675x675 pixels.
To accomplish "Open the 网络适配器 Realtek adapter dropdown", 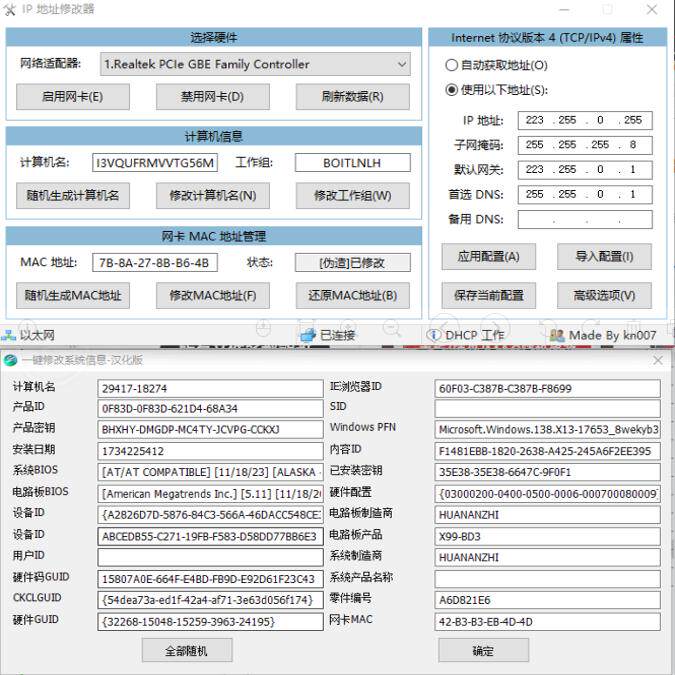I will coord(255,64).
